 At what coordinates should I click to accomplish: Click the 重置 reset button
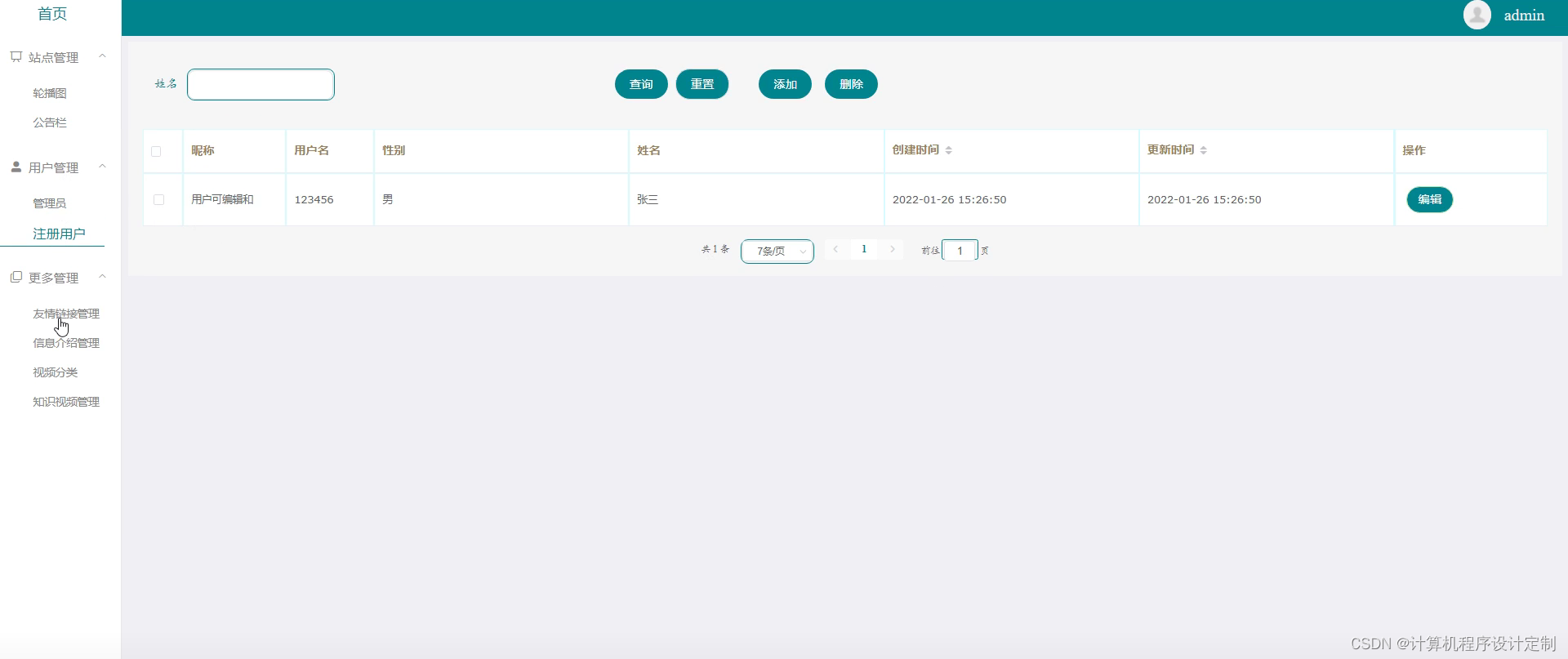point(702,84)
